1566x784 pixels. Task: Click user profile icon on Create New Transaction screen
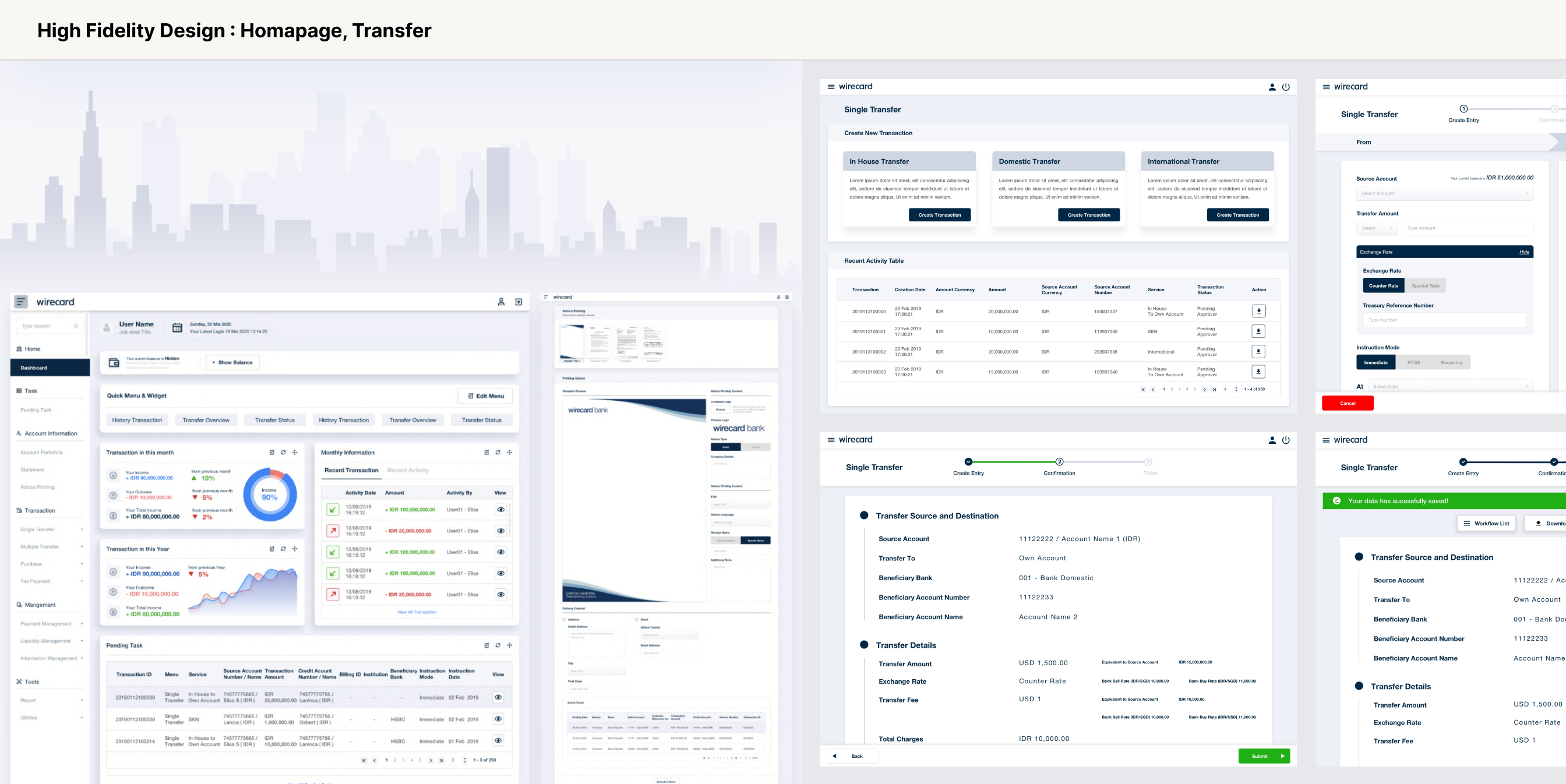click(1272, 87)
